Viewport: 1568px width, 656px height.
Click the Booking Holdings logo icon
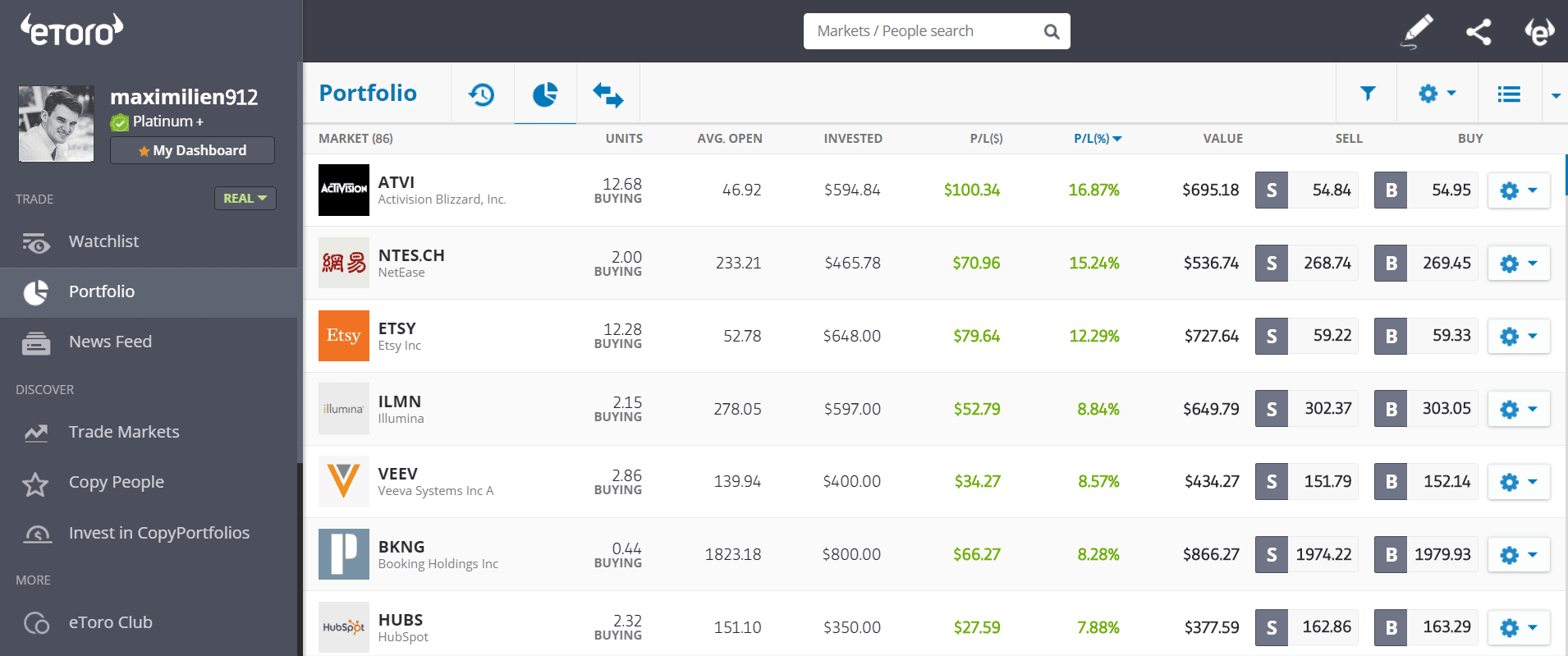point(344,554)
